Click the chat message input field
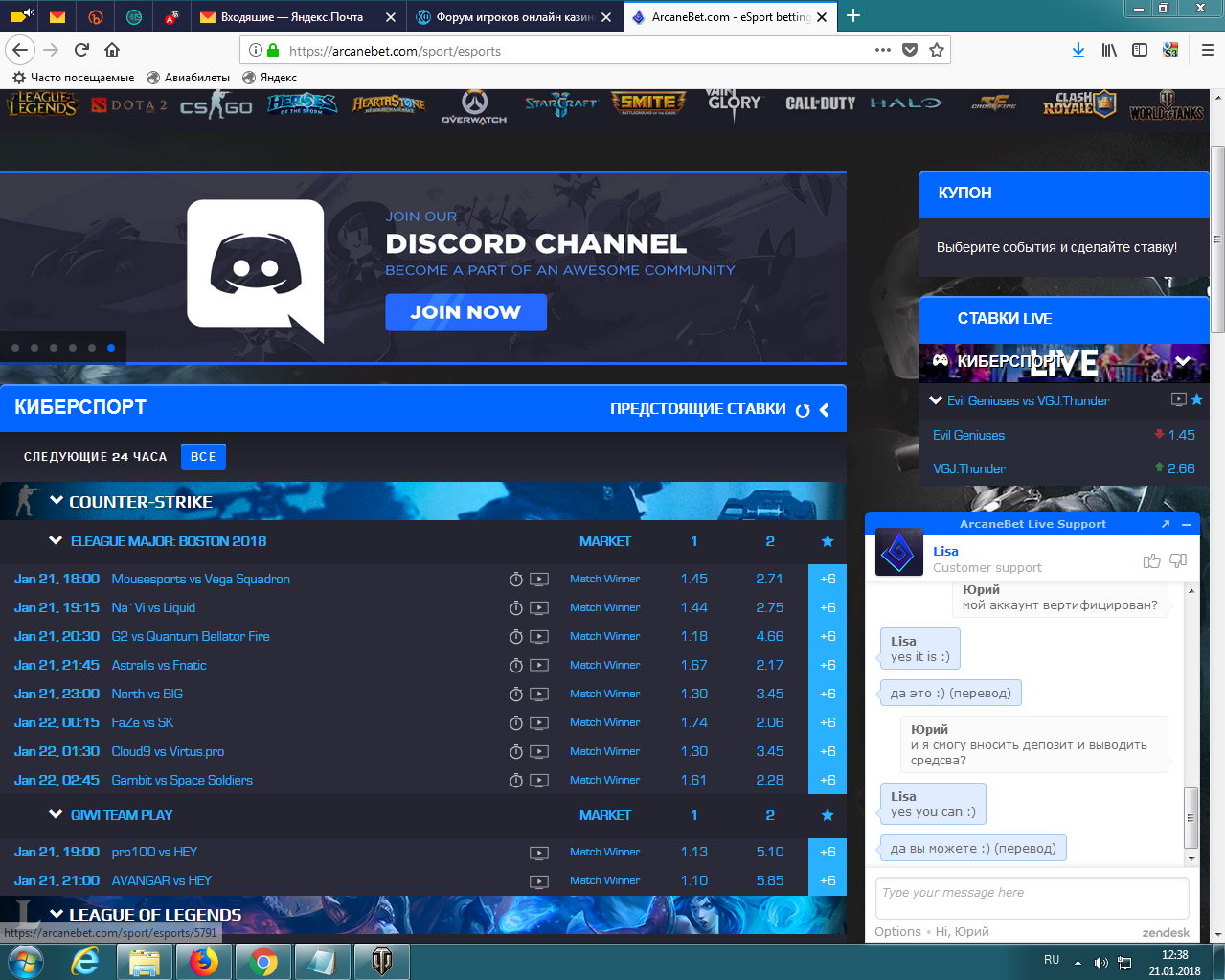 tap(1032, 899)
